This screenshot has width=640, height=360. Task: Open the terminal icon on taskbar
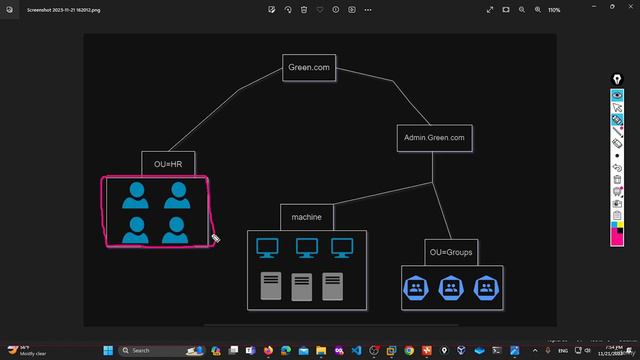pyautogui.click(x=497, y=350)
